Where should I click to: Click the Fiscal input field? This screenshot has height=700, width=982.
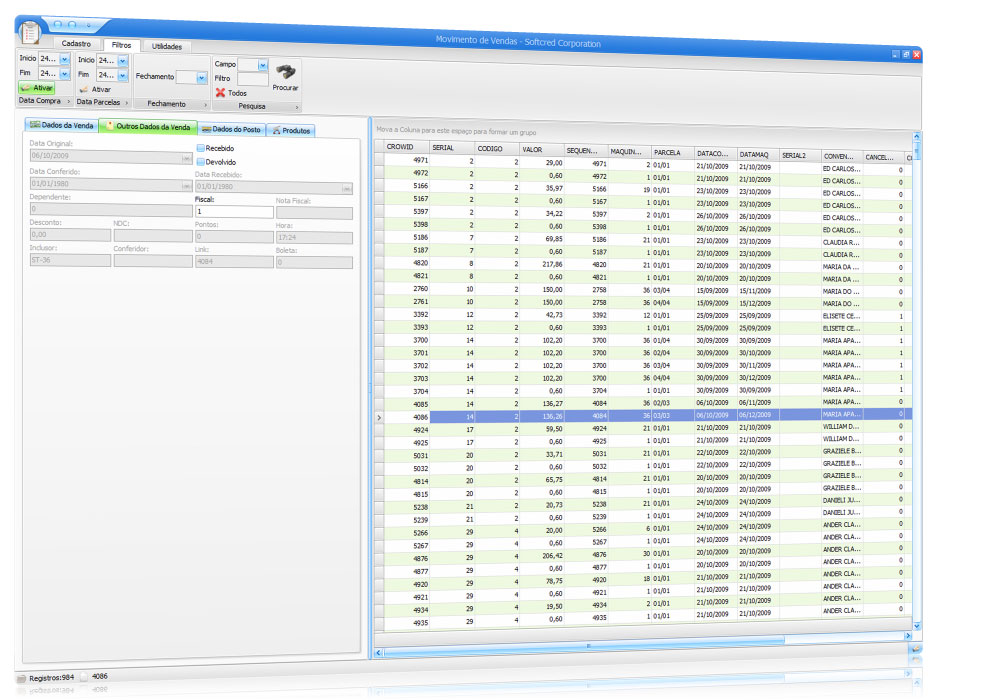click(x=233, y=213)
